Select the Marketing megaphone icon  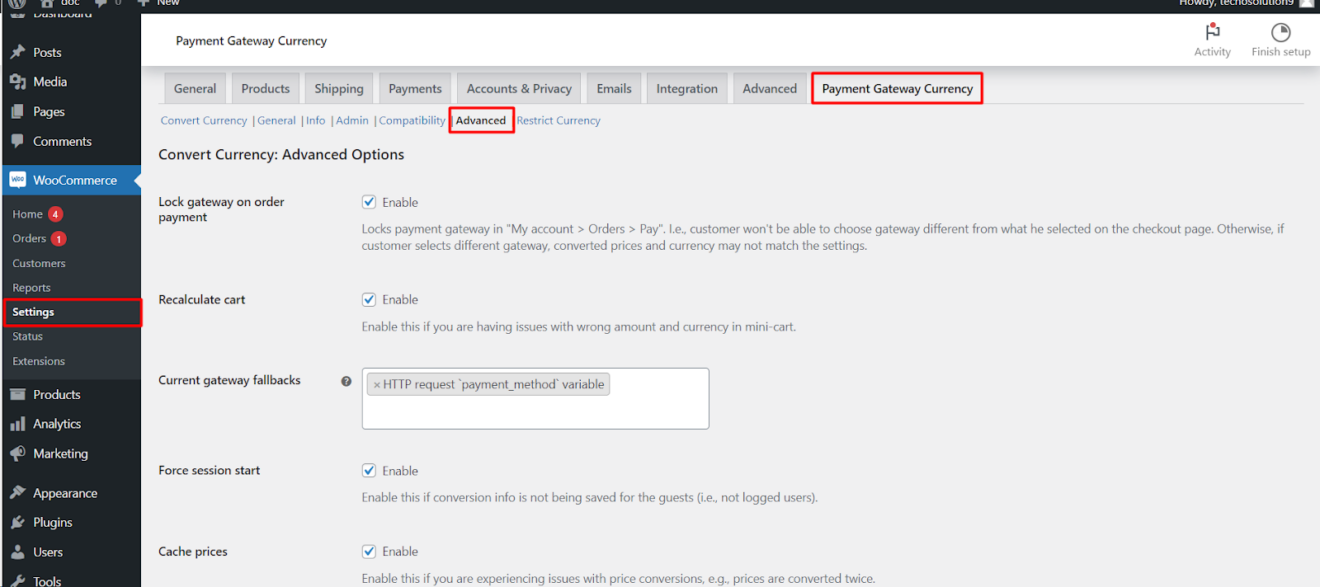(16, 453)
